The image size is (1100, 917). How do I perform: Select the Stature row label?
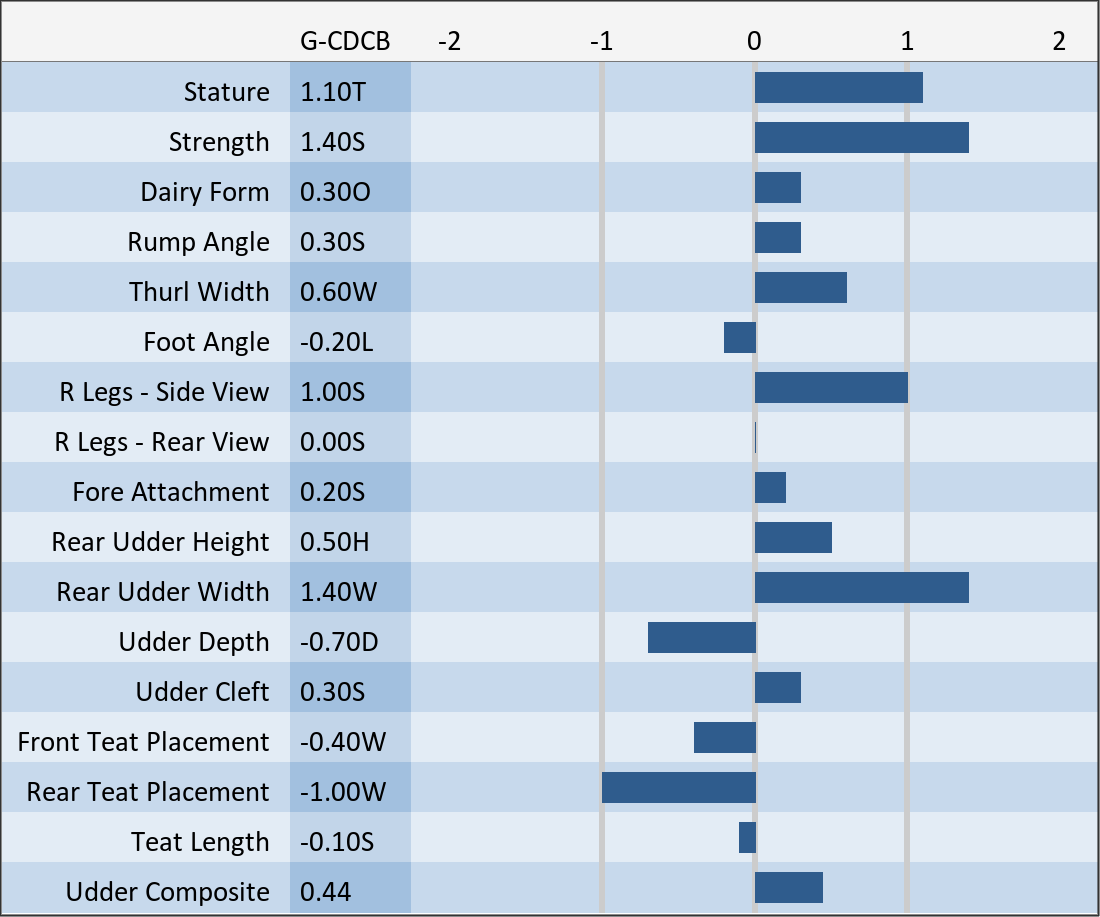[x=226, y=92]
